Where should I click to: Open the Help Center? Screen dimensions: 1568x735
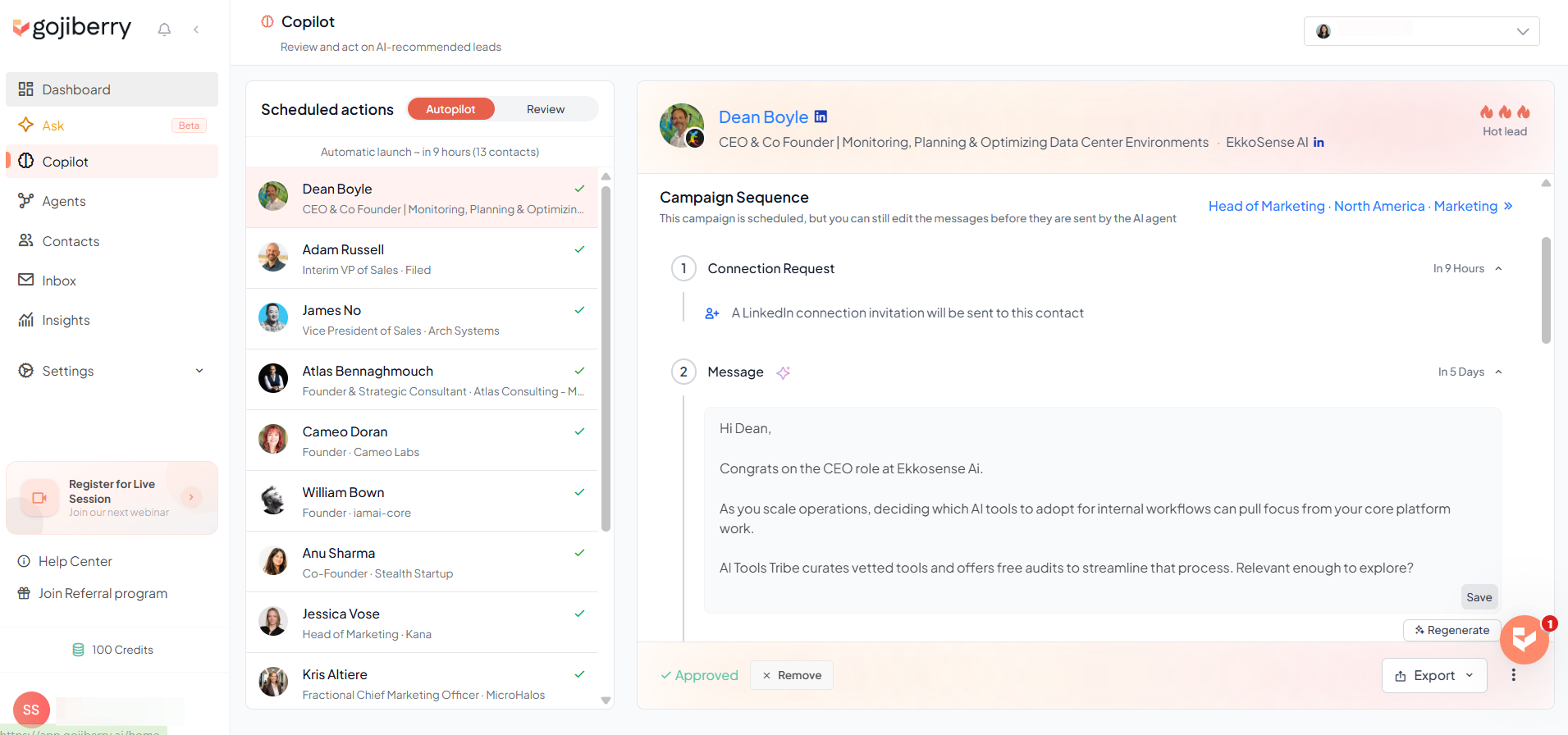coord(65,561)
